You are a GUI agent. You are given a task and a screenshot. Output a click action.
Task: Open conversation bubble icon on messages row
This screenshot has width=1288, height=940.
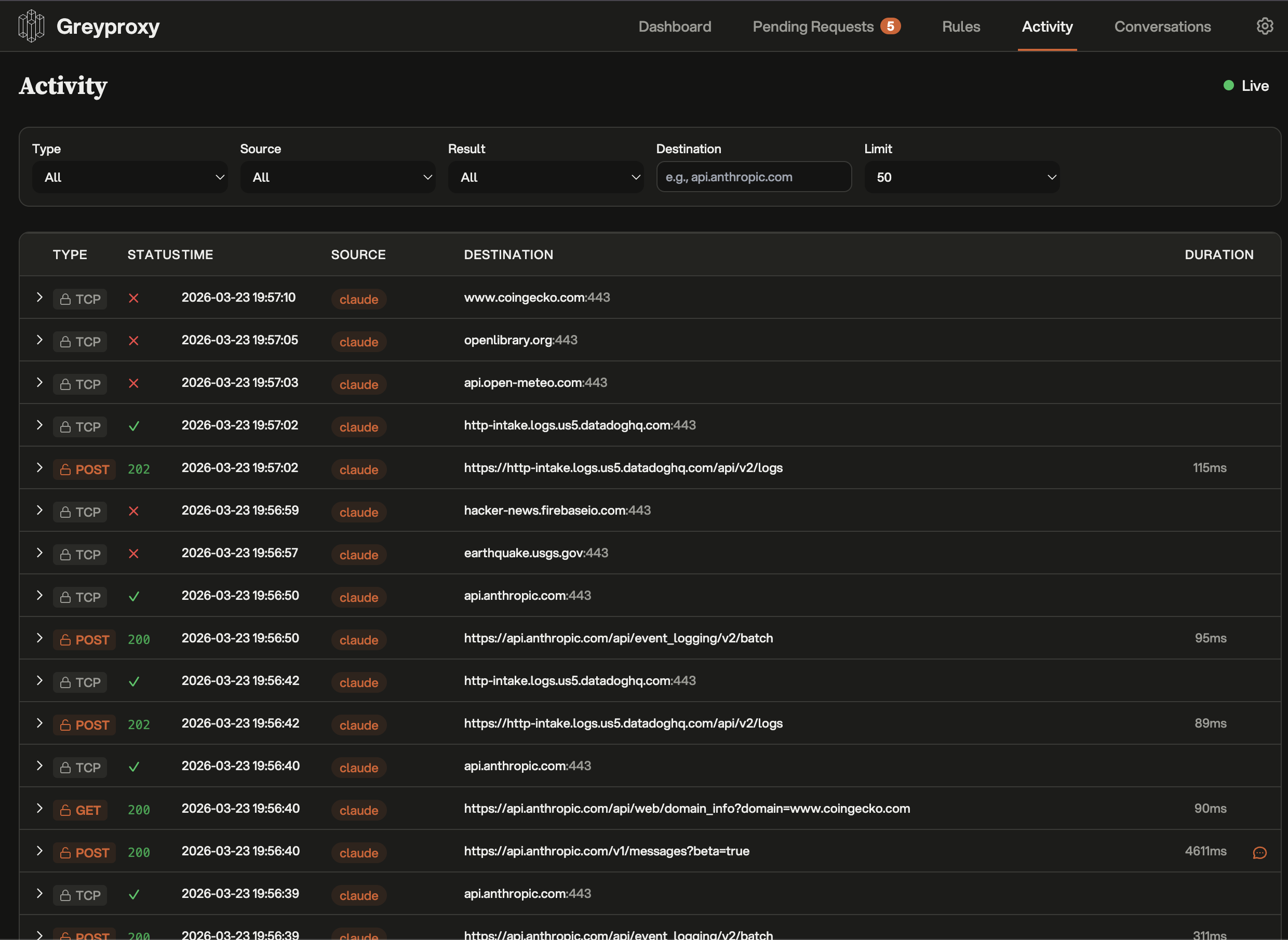coord(1259,852)
